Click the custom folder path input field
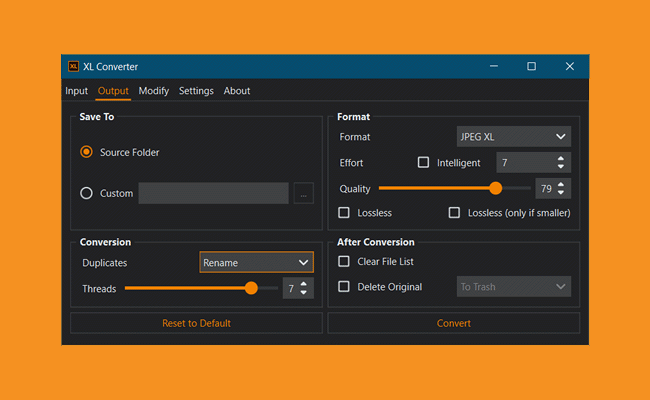The width and height of the screenshot is (650, 400). 213,193
